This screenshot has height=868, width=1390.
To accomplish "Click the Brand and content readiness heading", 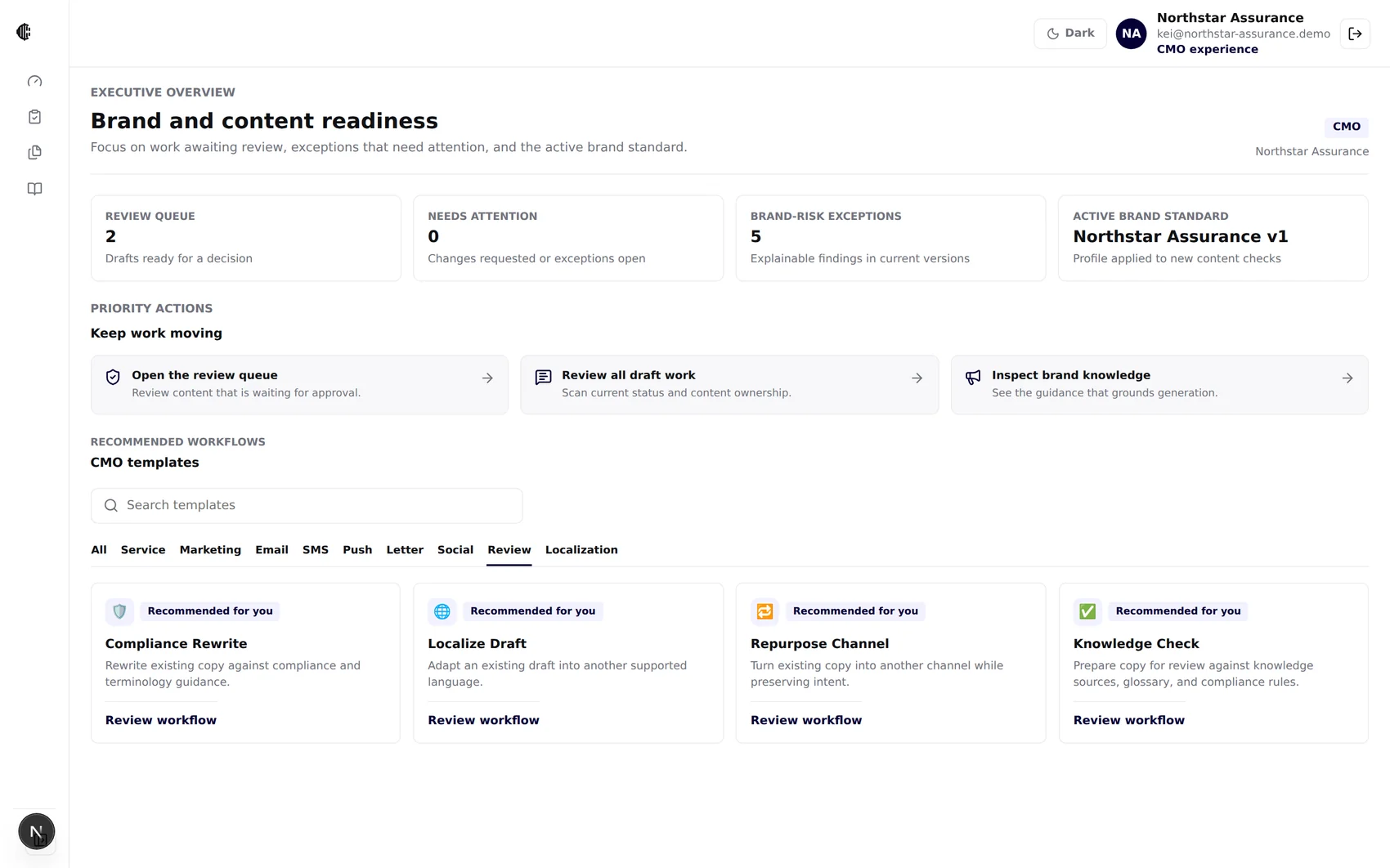I will [264, 121].
